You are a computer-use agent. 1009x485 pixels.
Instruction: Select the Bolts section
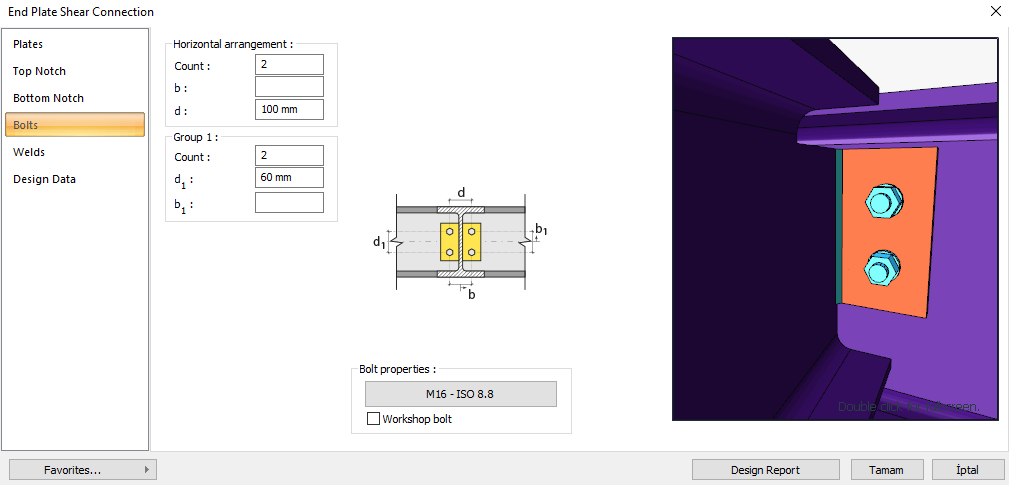(75, 125)
